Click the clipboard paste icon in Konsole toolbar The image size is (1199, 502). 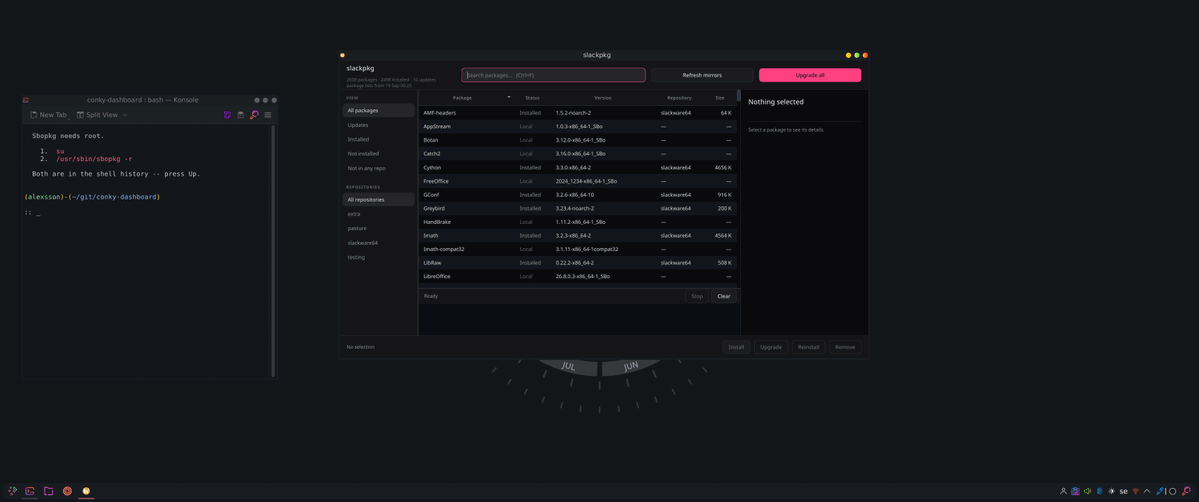tap(240, 115)
